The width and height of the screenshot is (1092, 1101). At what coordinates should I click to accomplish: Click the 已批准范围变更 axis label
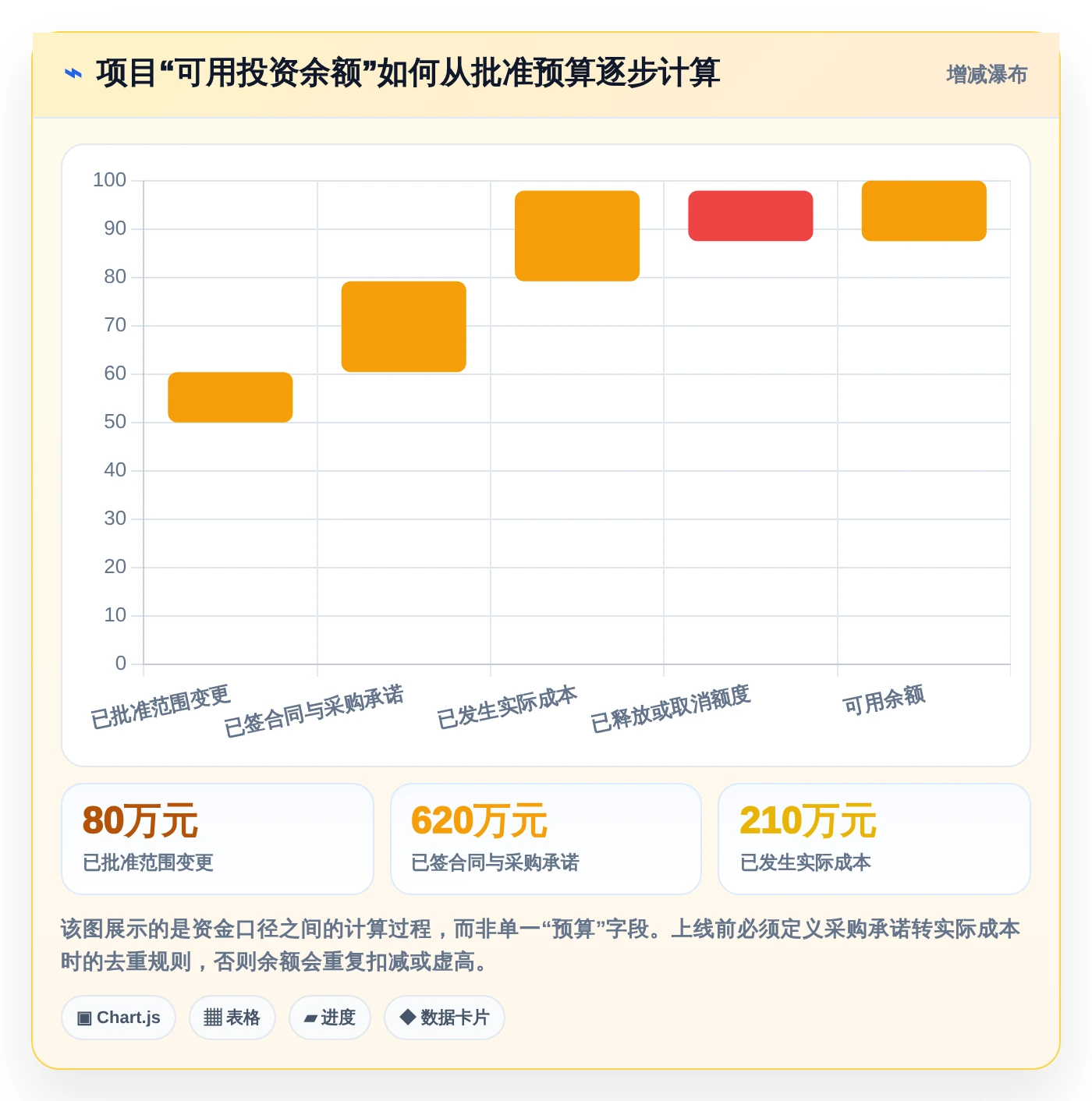point(161,707)
